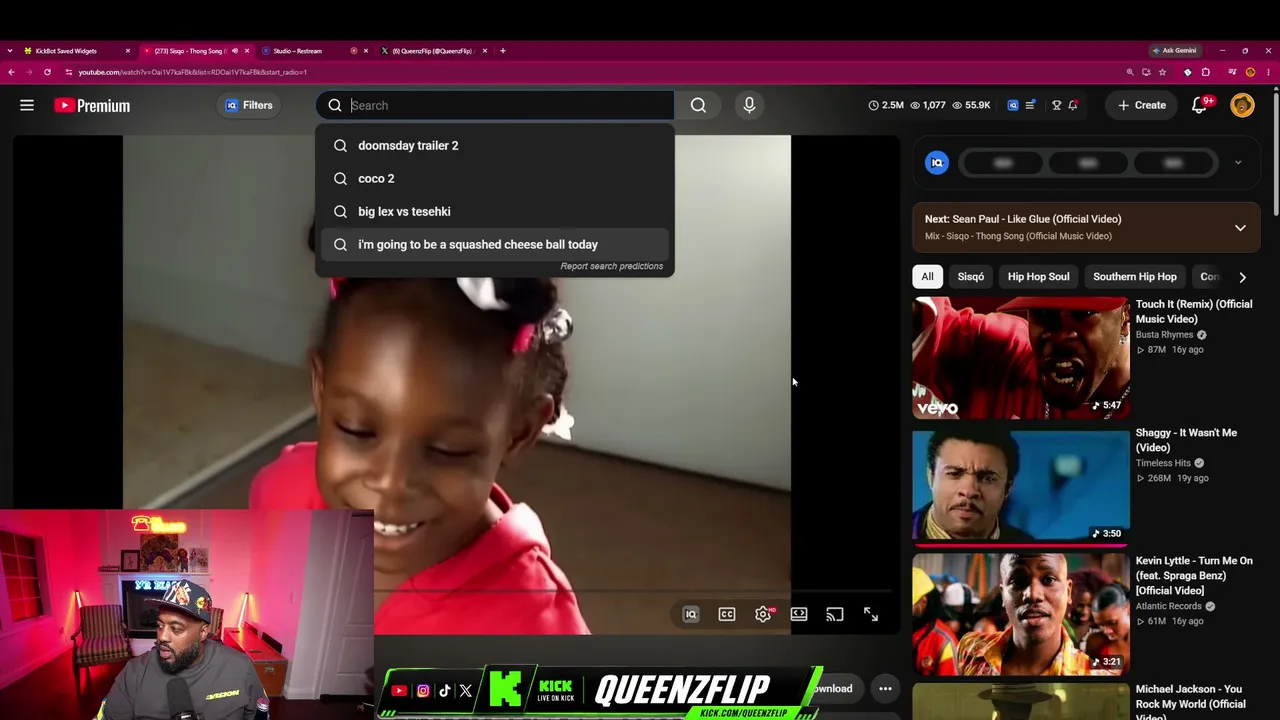Open YouTube notifications bell

[x=1199, y=105]
